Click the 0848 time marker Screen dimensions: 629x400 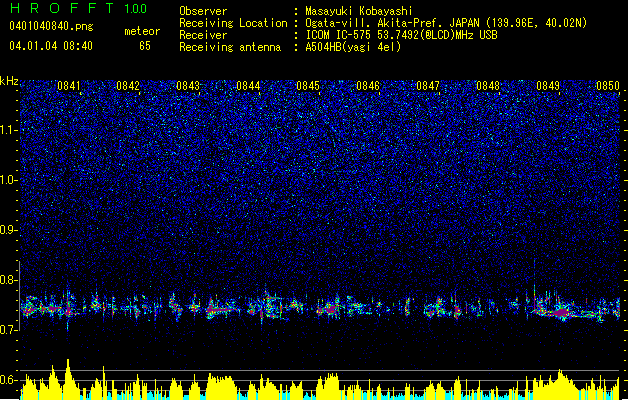(488, 86)
